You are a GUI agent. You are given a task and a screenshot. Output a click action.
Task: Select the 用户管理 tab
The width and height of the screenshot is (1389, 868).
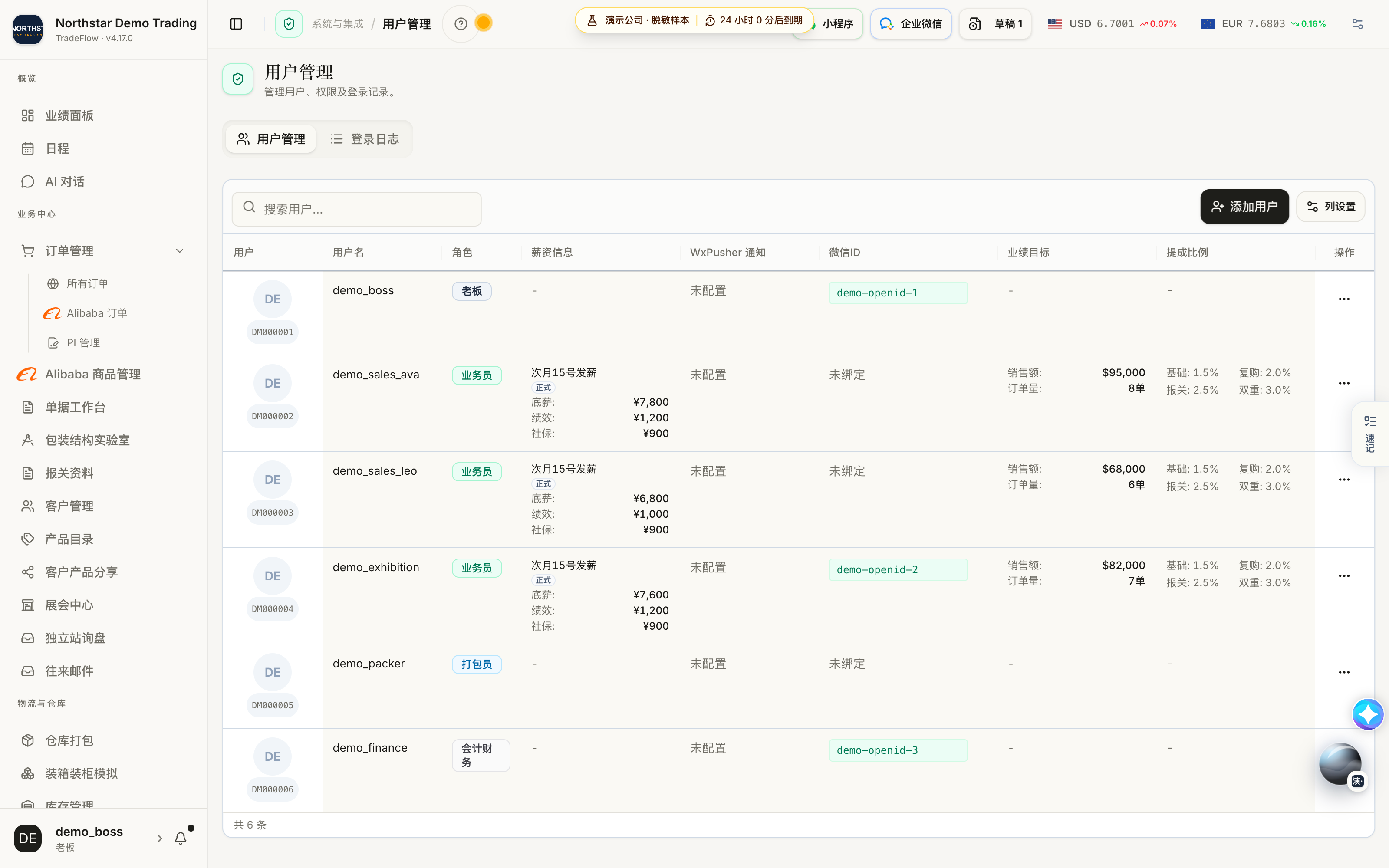[x=271, y=139]
